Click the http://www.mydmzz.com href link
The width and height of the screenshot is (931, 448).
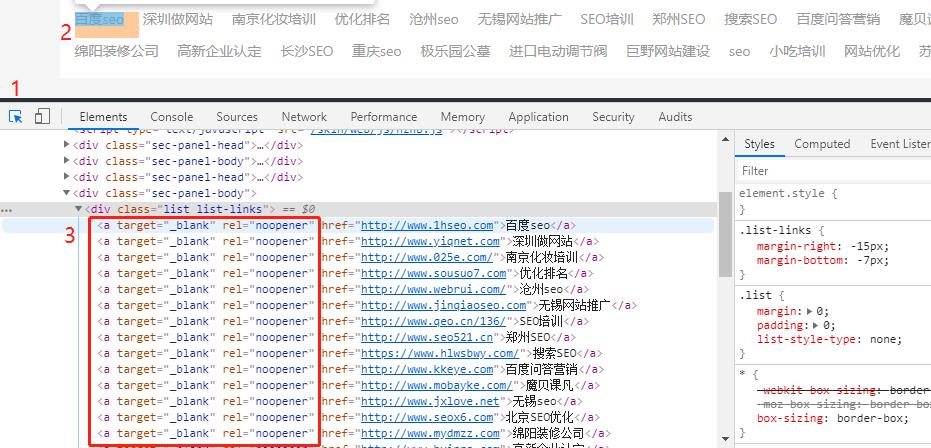(x=430, y=434)
